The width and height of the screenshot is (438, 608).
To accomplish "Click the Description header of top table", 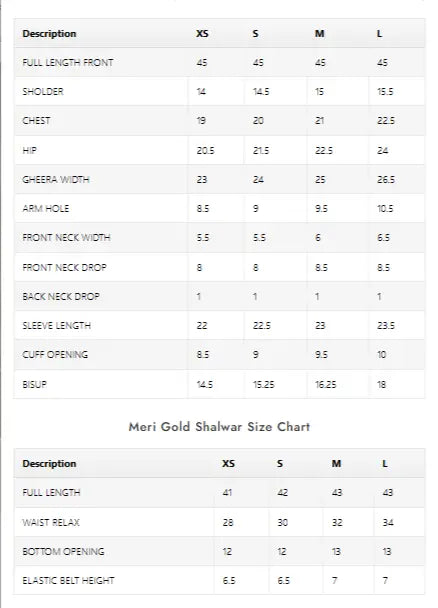I will (49, 34).
